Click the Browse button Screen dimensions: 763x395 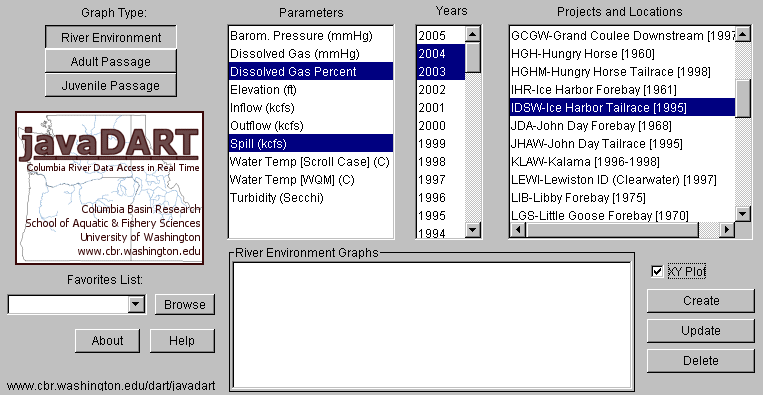coord(184,305)
